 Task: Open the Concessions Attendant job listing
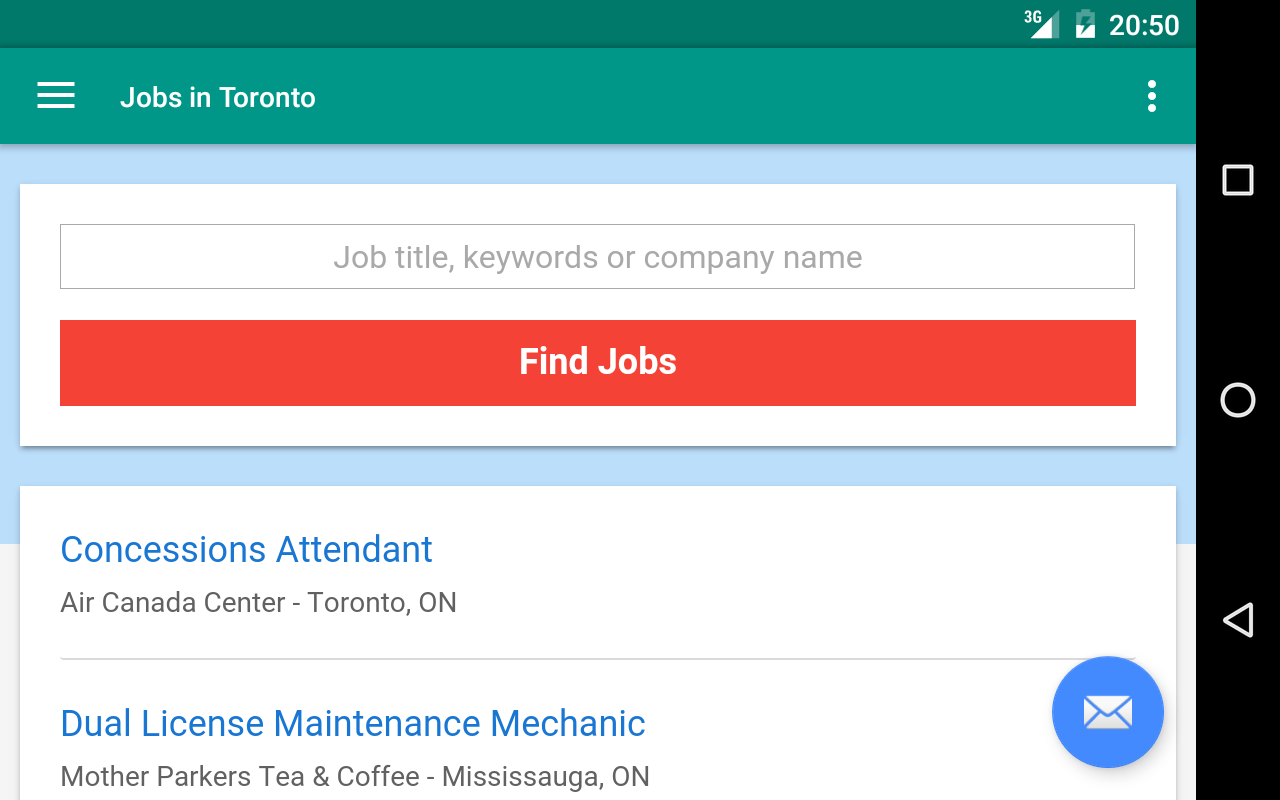click(x=246, y=549)
